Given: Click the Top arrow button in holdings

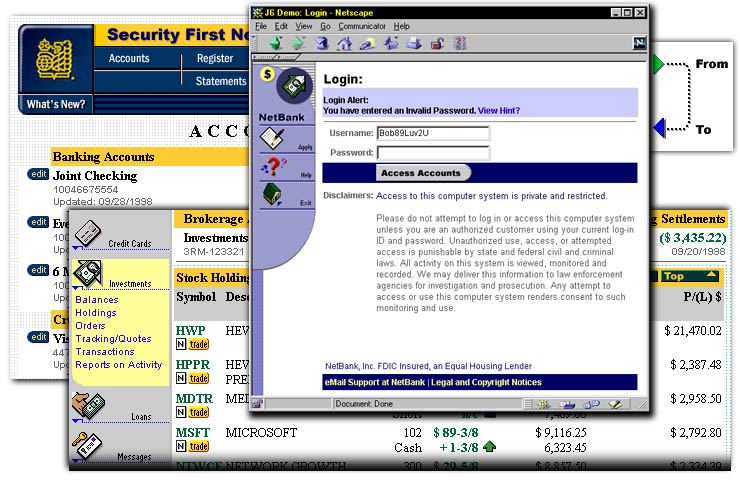Looking at the screenshot, I should [x=689, y=277].
